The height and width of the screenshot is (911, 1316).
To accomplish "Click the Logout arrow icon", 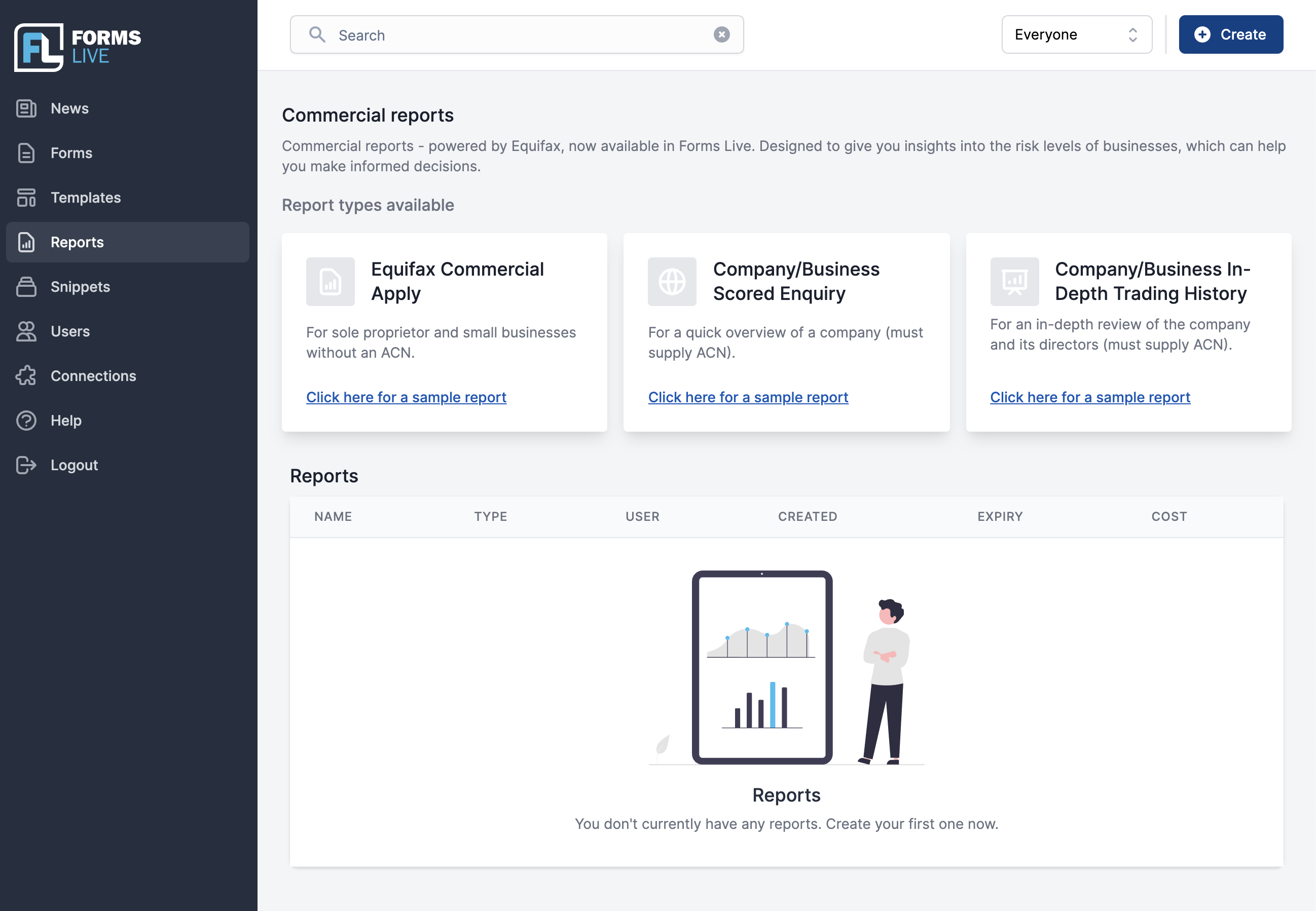I will (x=26, y=465).
